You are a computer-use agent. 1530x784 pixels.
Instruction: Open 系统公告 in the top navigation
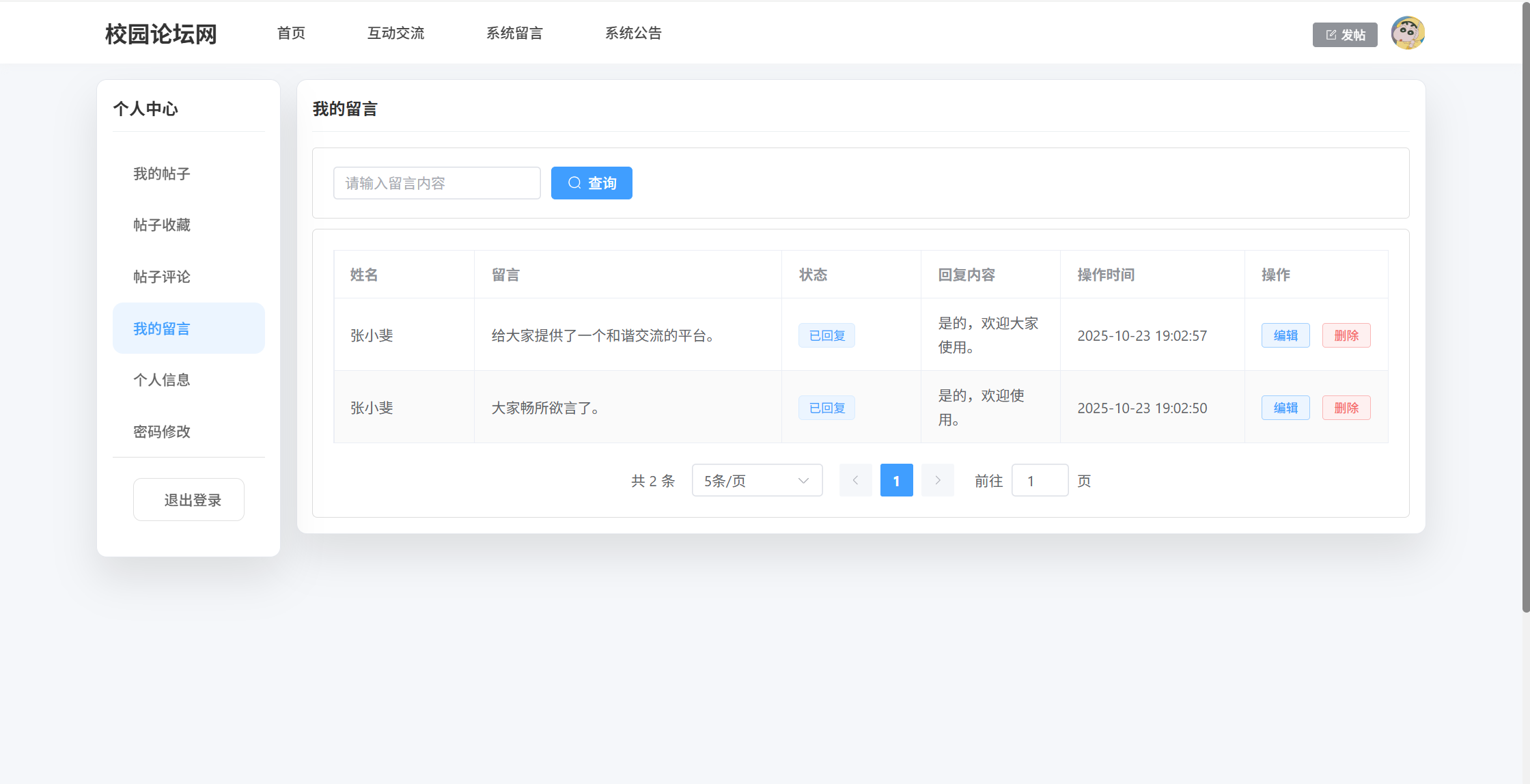[x=633, y=33]
